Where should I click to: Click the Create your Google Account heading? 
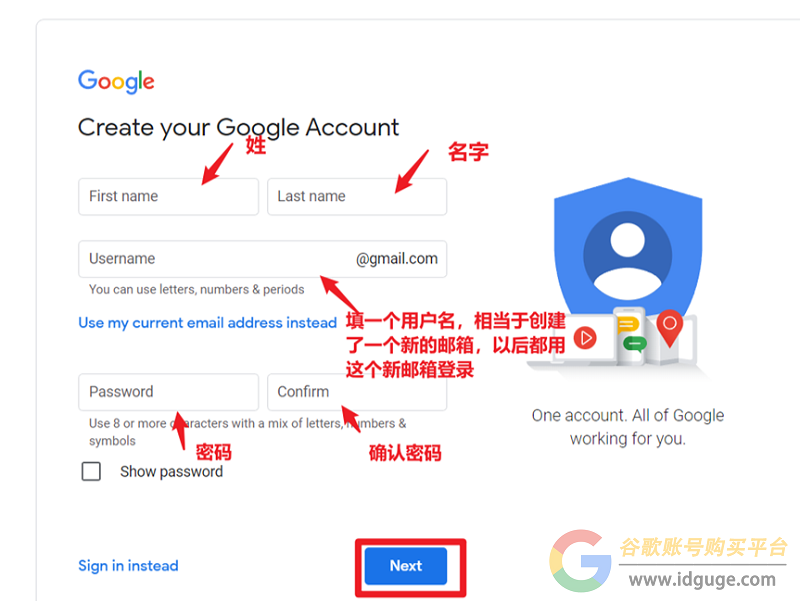(x=238, y=128)
